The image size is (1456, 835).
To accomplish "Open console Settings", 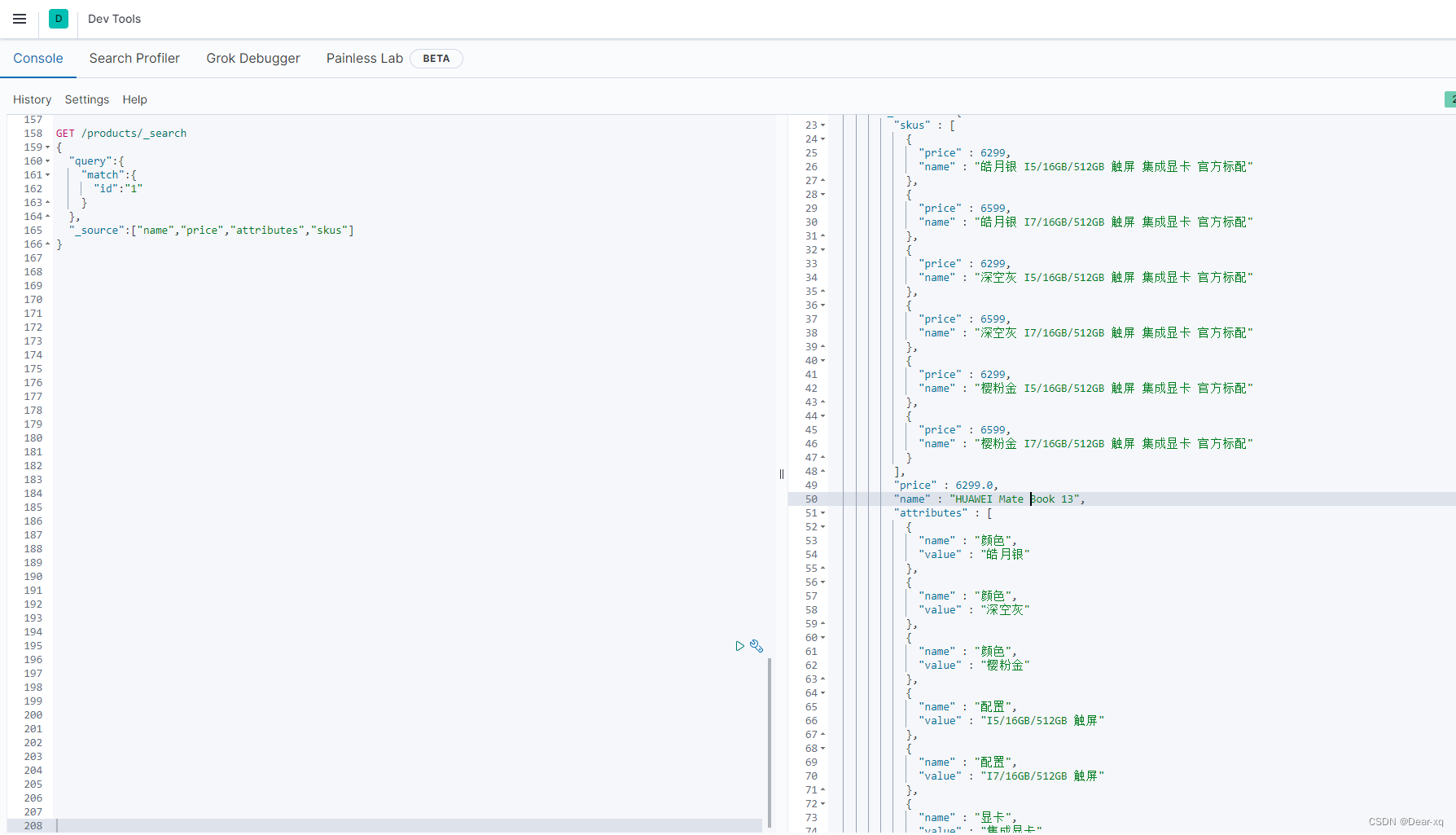I will coord(87,99).
